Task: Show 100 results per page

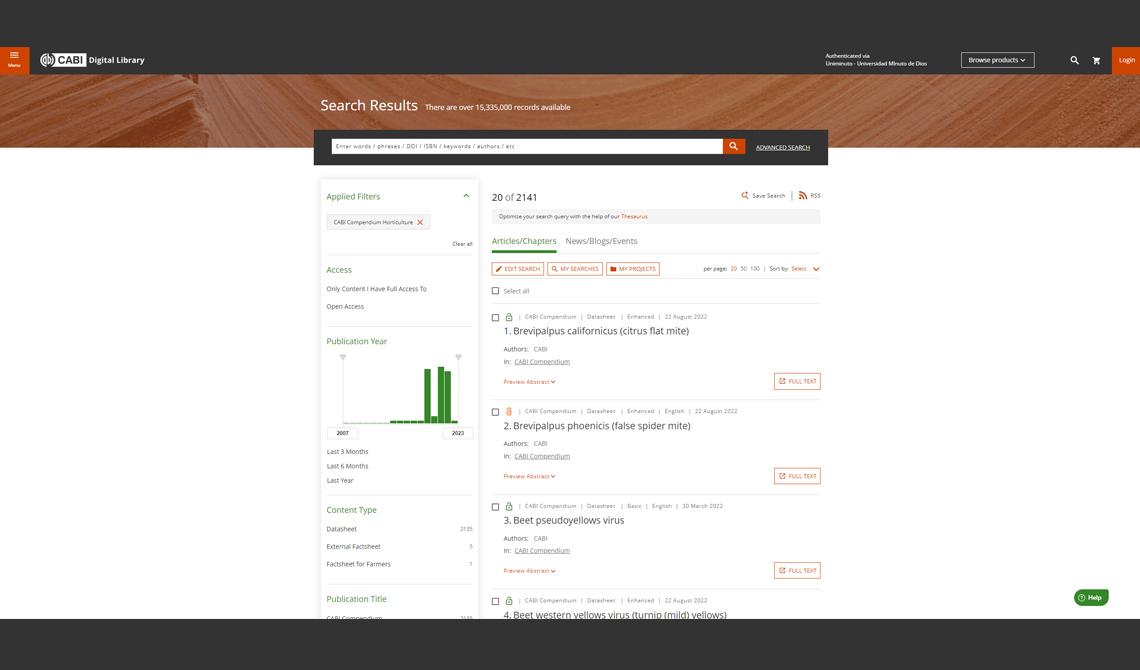Action: click(755, 269)
